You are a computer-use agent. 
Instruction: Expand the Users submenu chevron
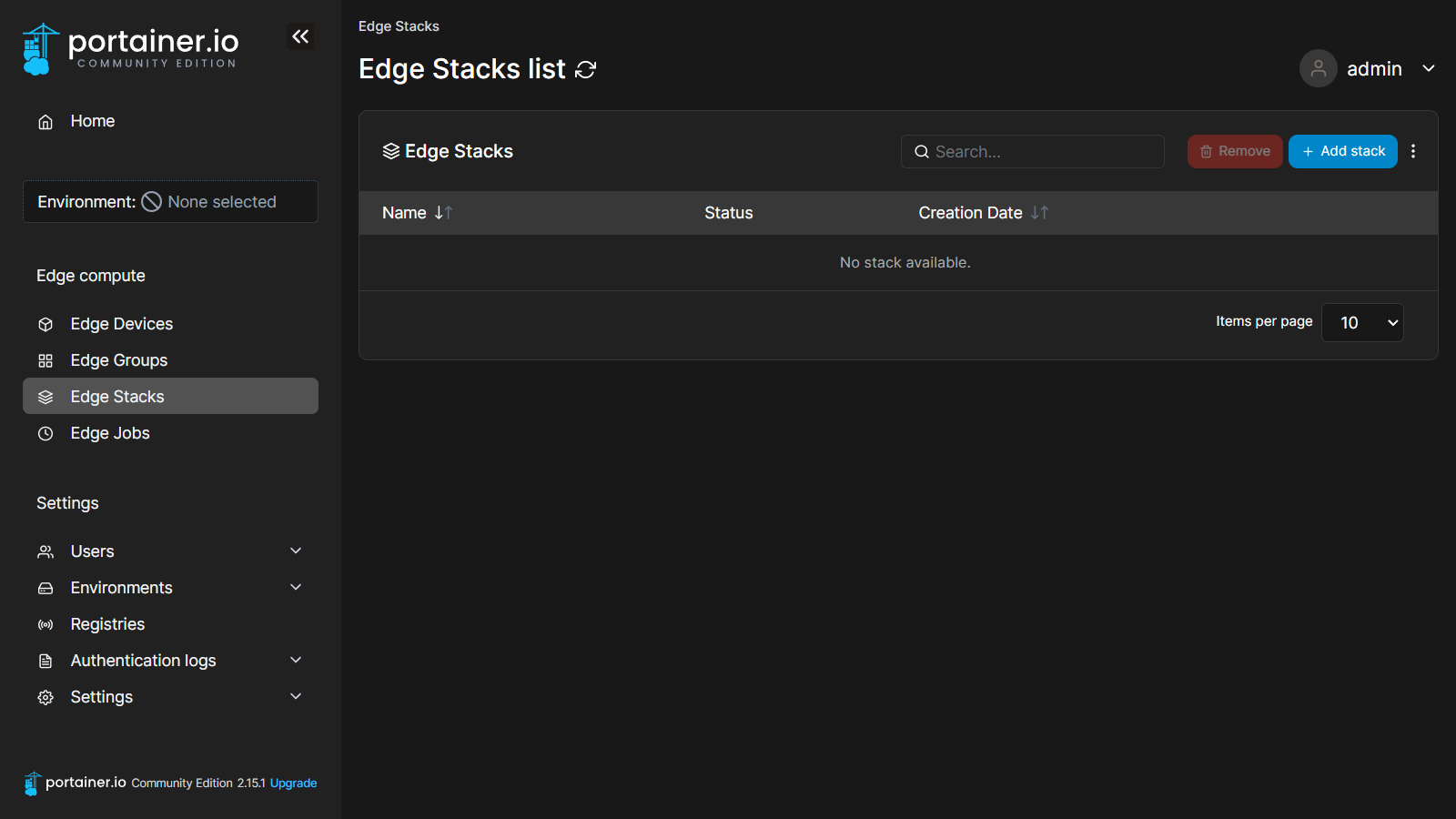point(296,551)
